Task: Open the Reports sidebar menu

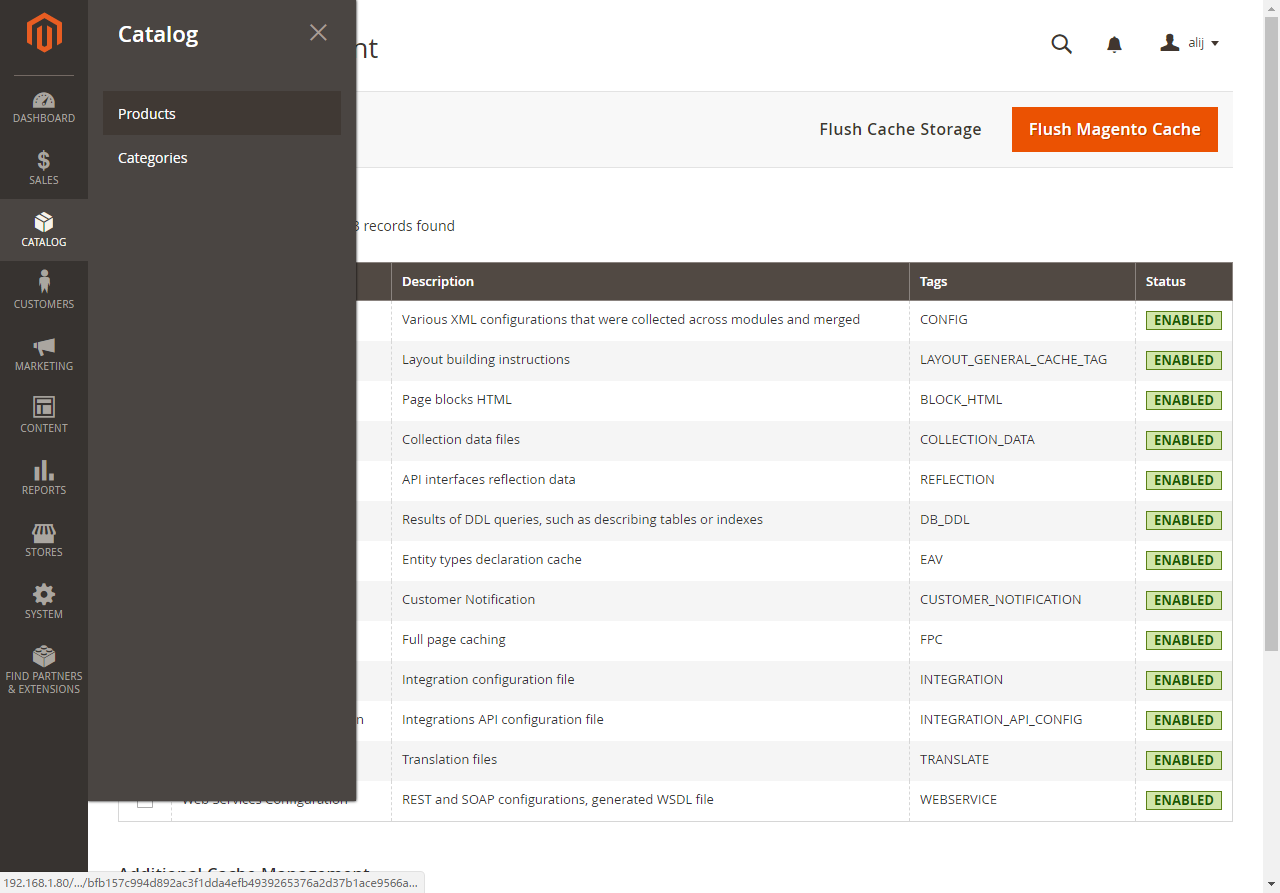Action: [x=44, y=478]
